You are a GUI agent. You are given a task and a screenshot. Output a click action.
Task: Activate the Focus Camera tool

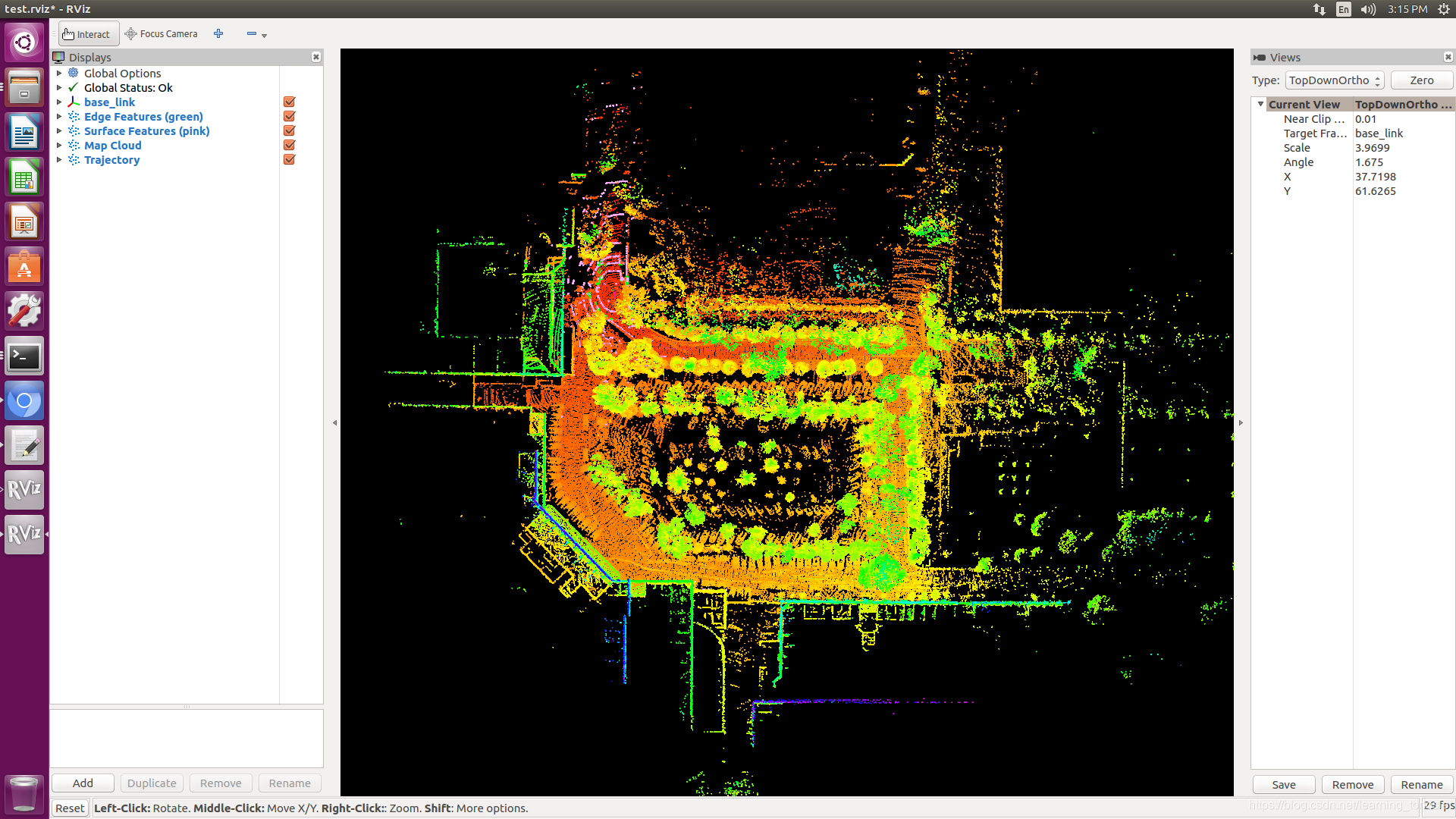(162, 34)
